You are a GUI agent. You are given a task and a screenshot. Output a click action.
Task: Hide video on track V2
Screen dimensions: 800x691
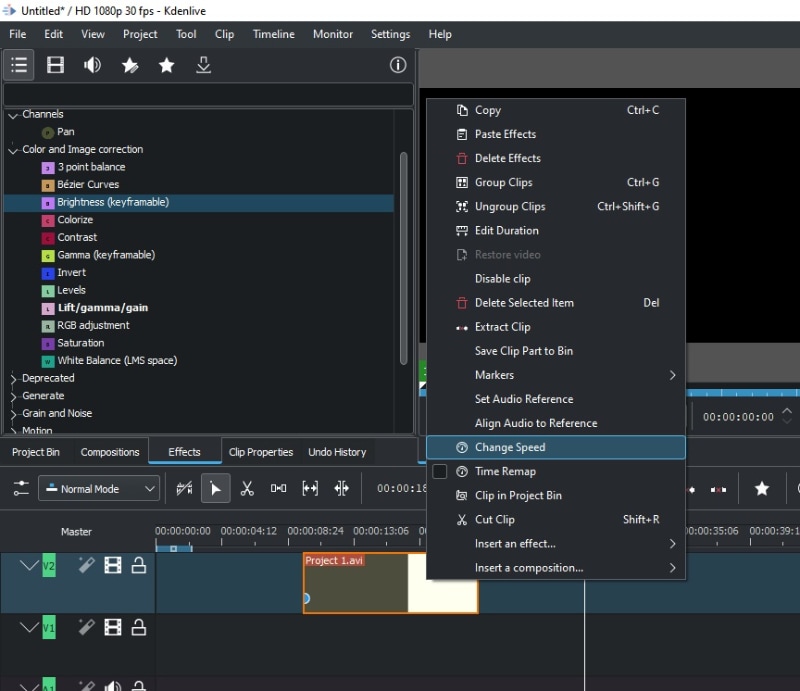pos(113,565)
